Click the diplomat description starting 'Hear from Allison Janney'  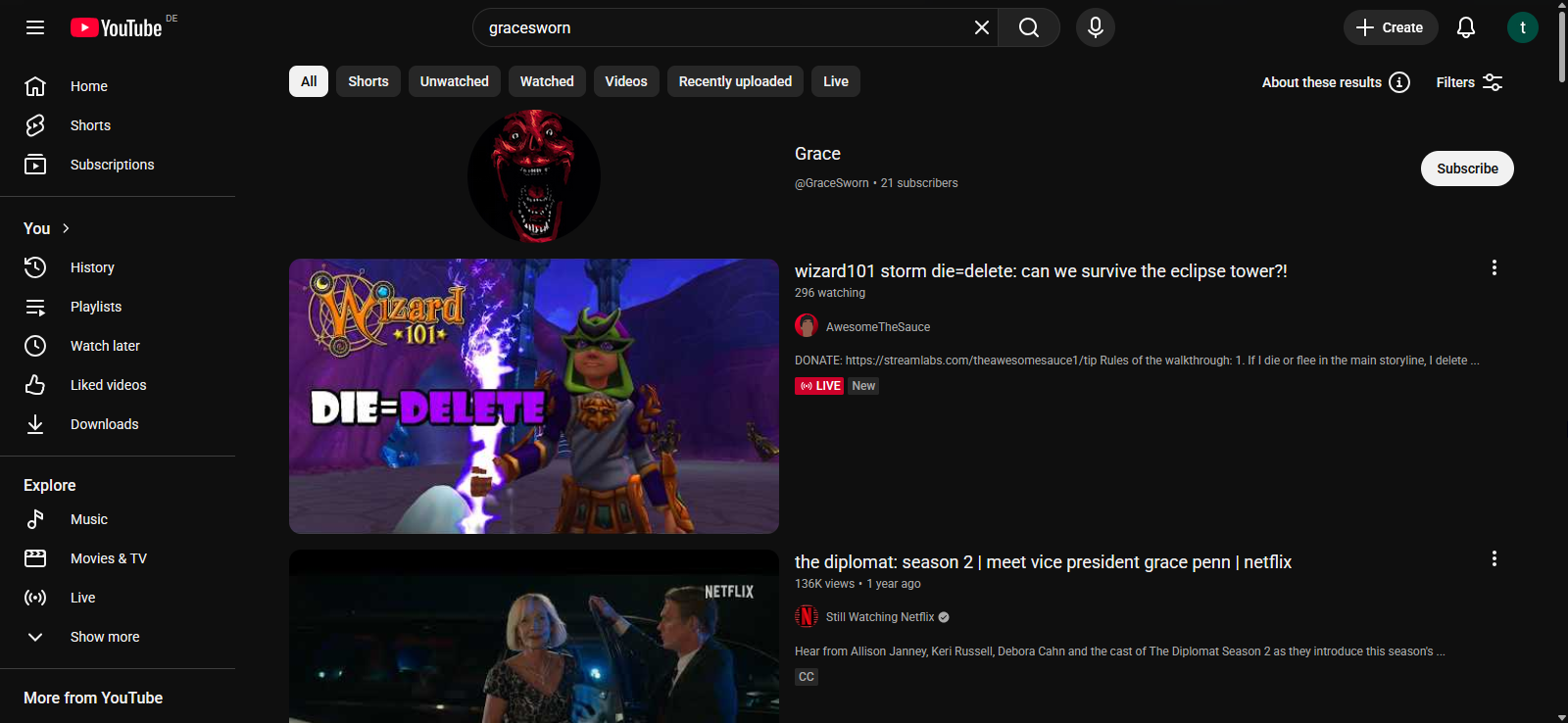(1120, 651)
